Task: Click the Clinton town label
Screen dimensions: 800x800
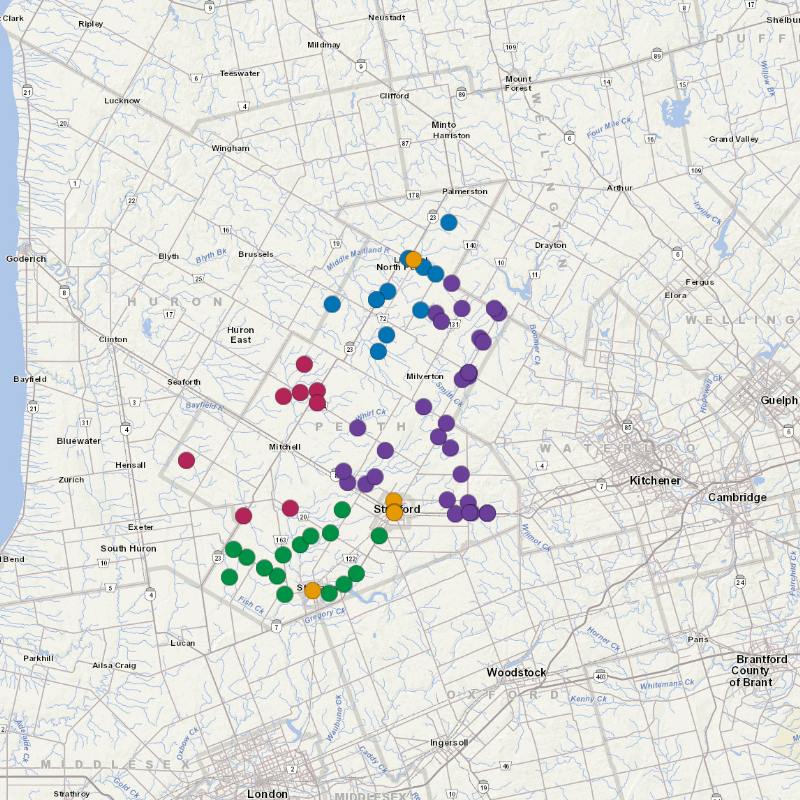Action: (113, 339)
